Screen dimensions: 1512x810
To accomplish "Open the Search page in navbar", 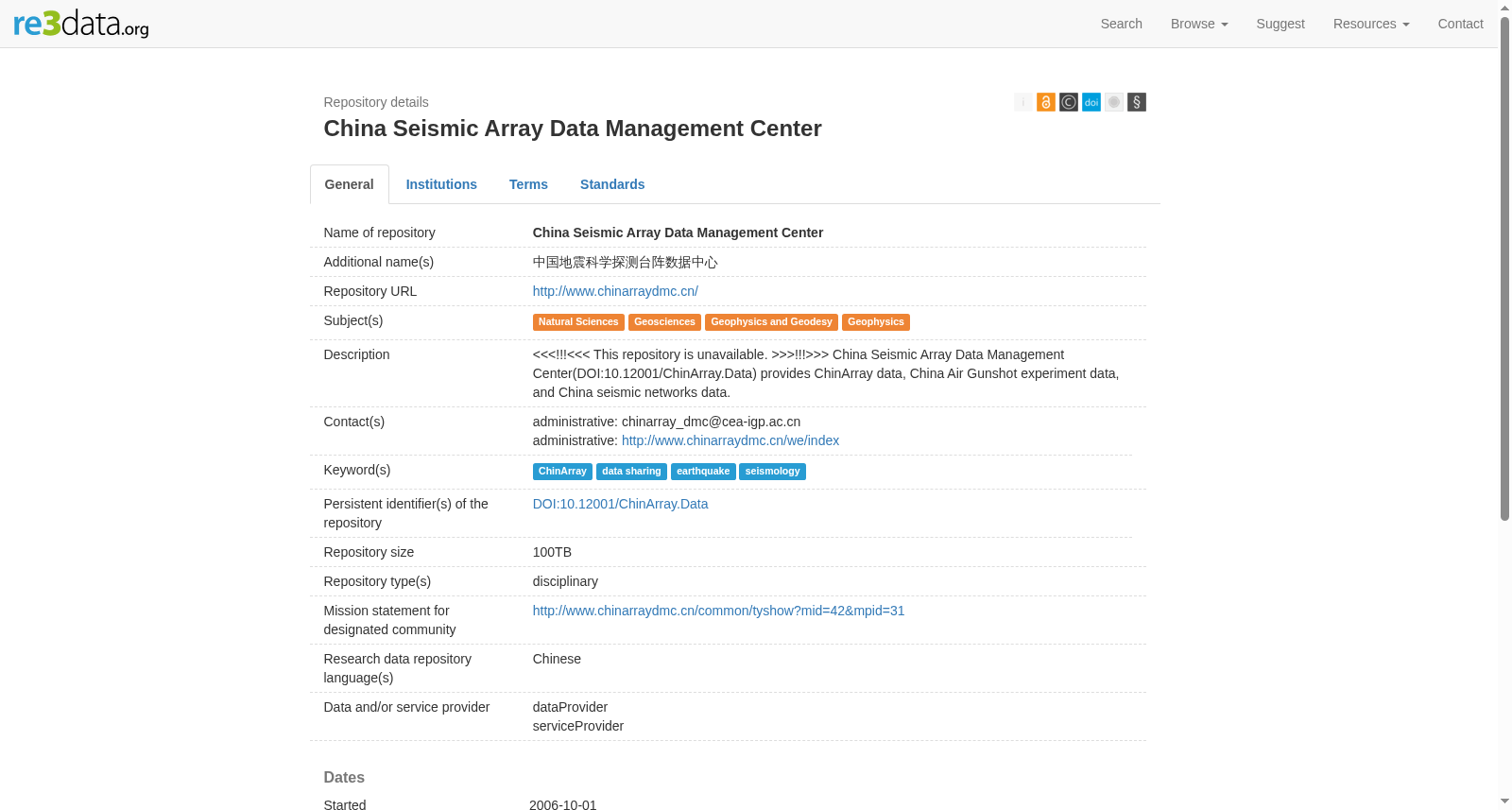I will pyautogui.click(x=1121, y=24).
